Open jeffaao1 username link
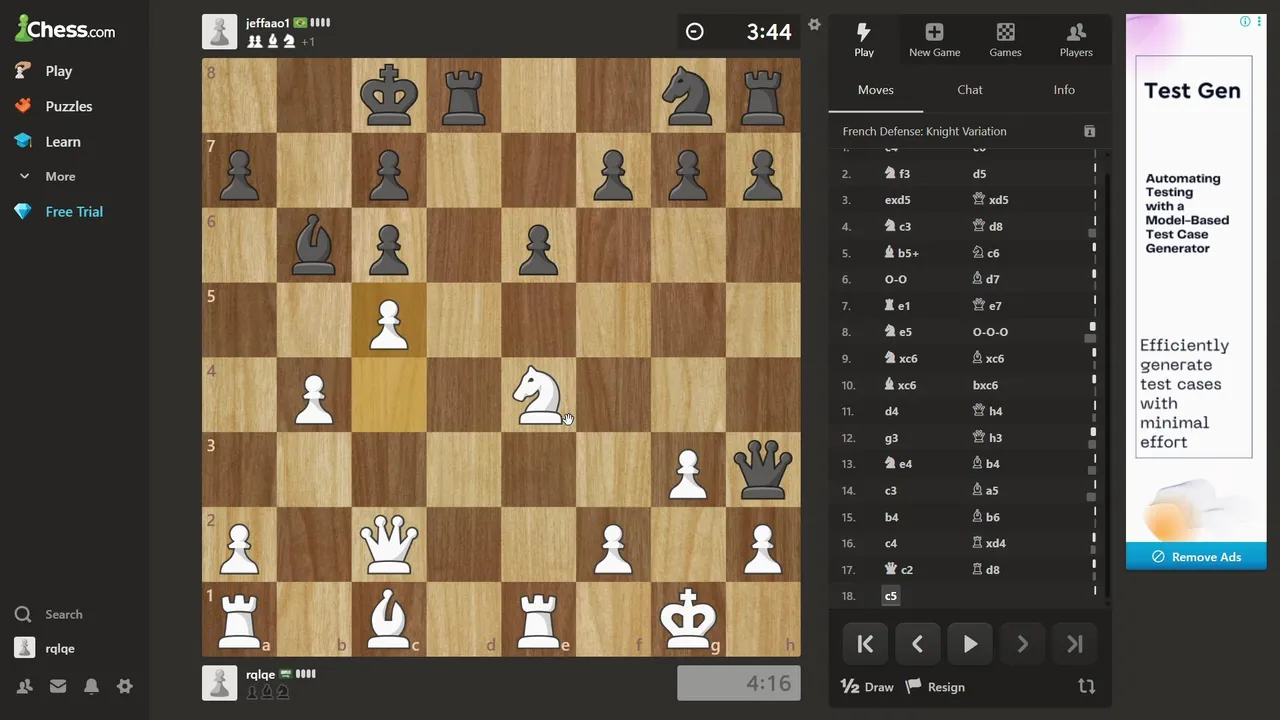1280x720 pixels. tap(267, 22)
